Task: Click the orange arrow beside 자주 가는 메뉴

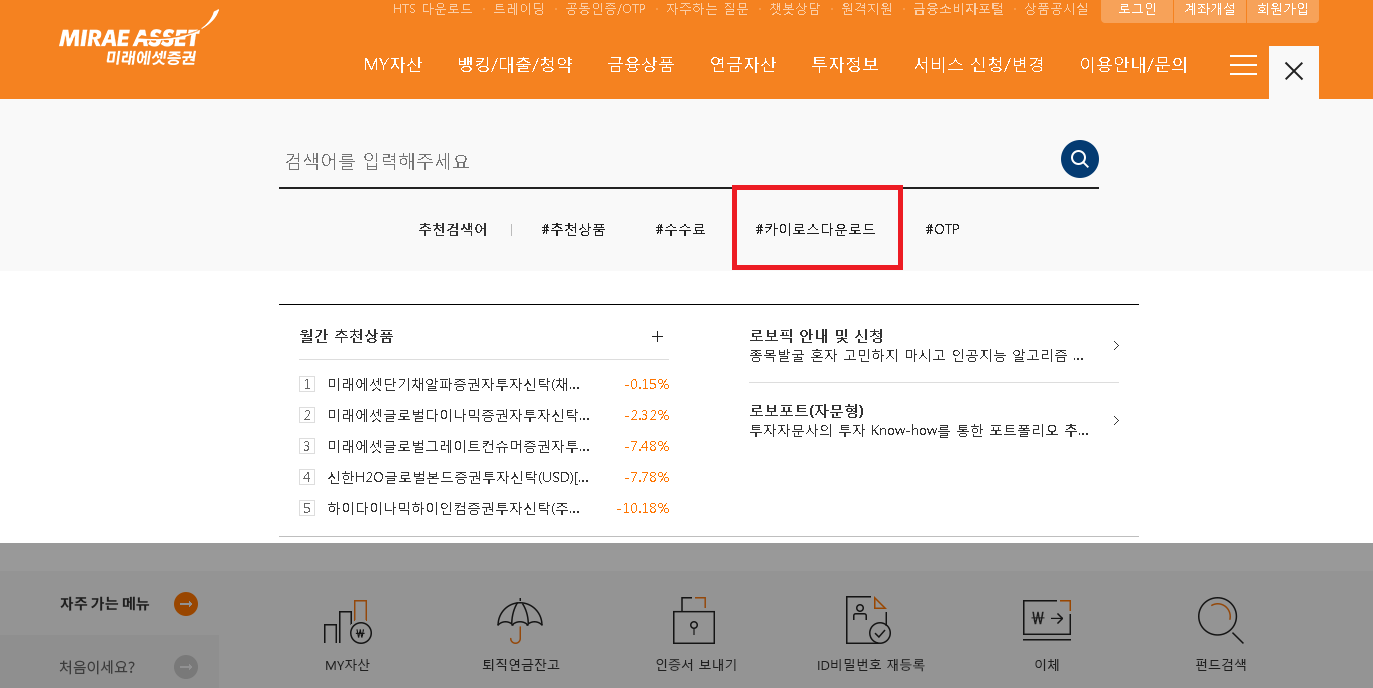Action: pos(186,604)
